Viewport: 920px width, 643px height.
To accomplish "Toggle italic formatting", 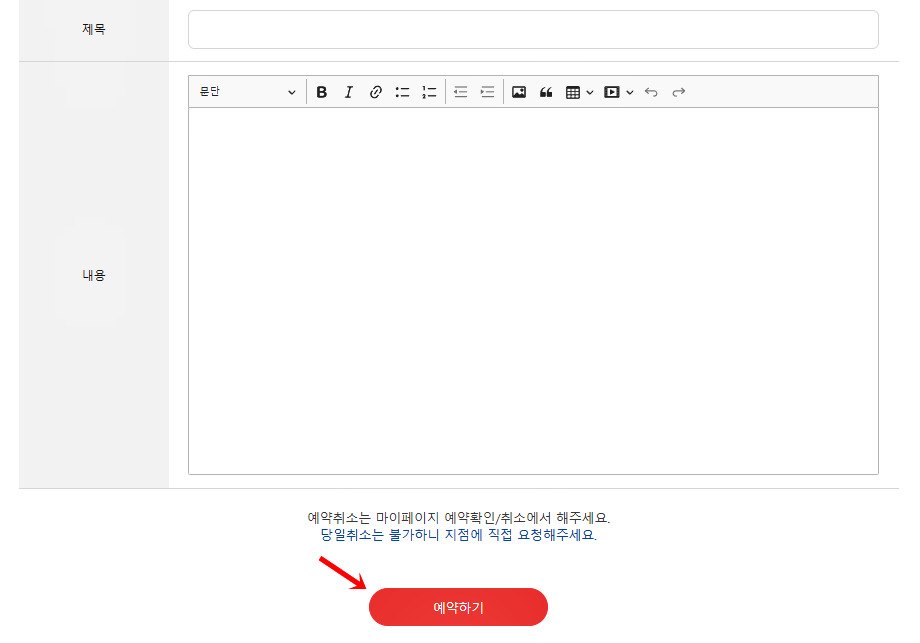I will click(349, 92).
